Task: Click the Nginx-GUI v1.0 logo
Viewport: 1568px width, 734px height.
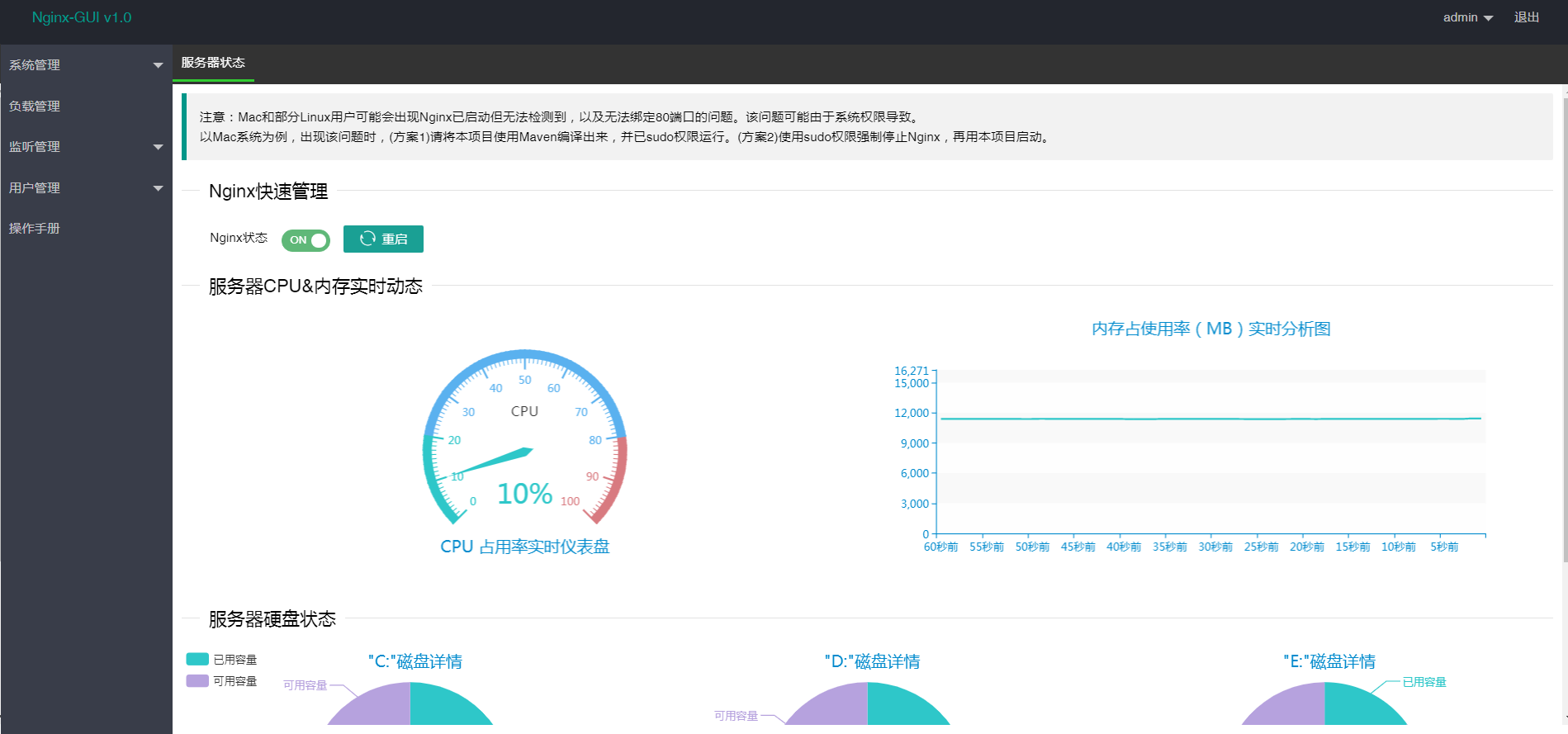Action: 82,17
